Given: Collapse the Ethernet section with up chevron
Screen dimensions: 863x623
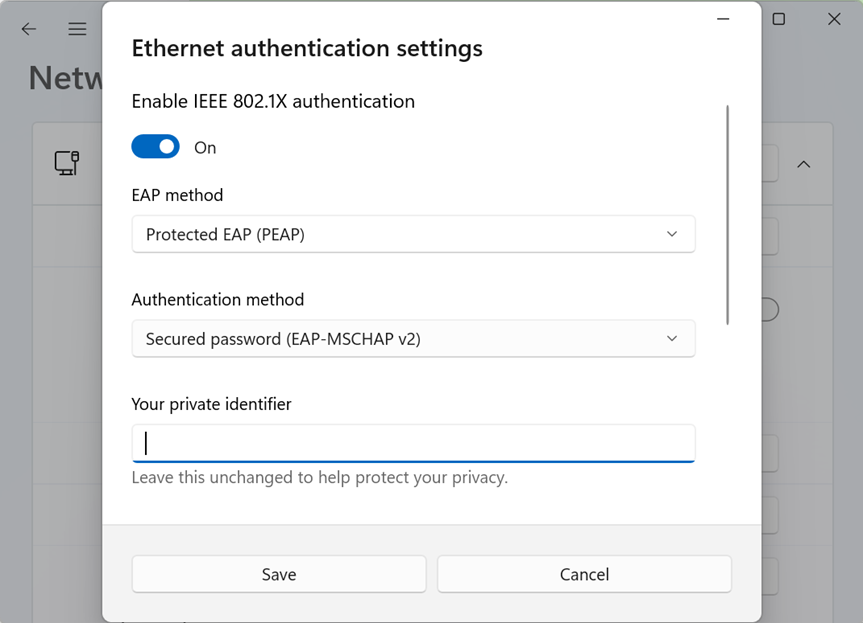Looking at the screenshot, I should (x=804, y=165).
